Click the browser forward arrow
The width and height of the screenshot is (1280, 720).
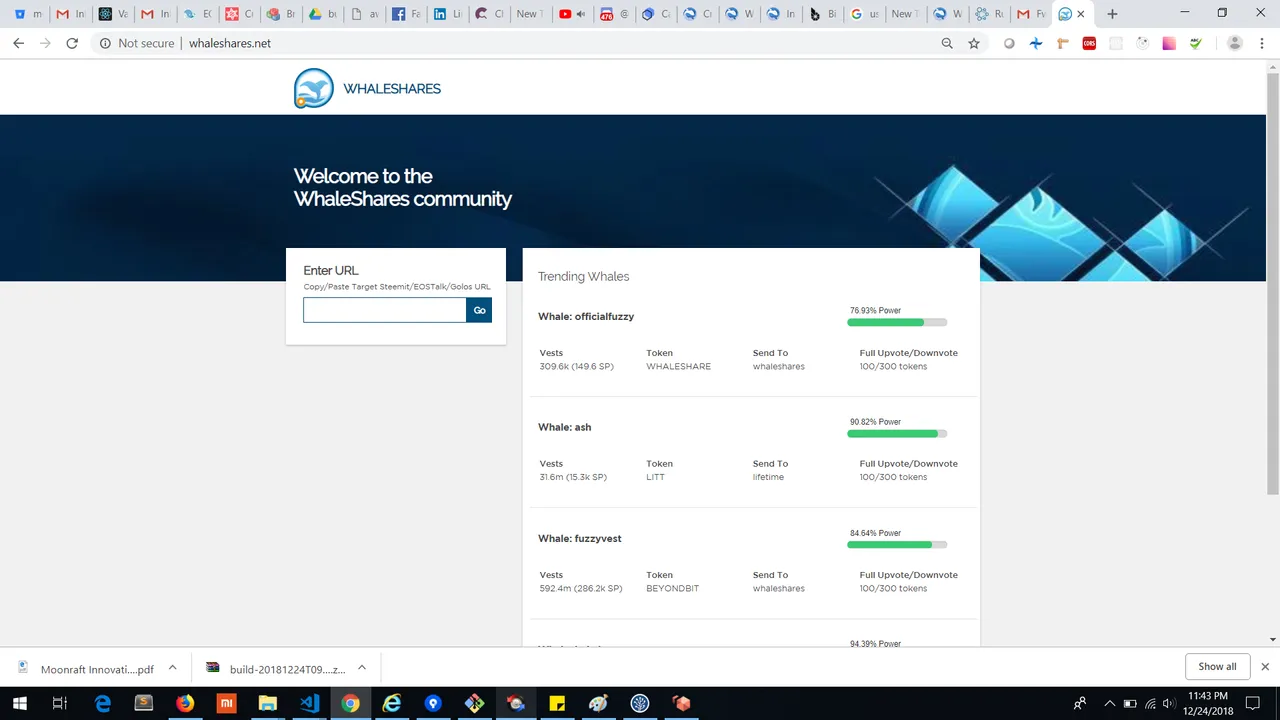coord(45,43)
